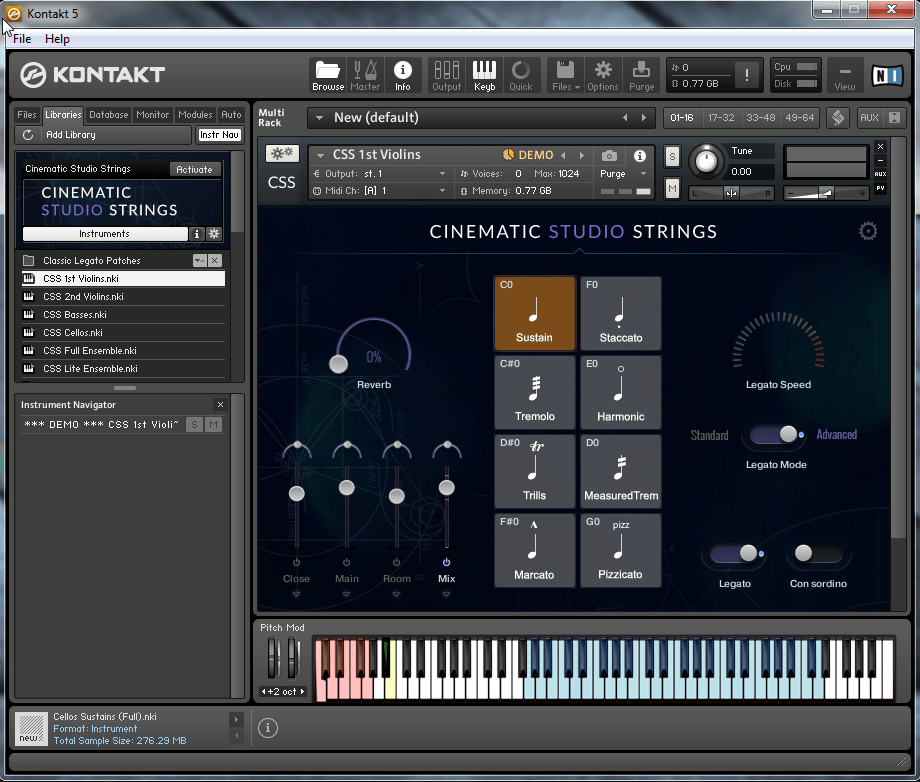The width and height of the screenshot is (920, 782).
Task: Open the Midi Ch dropdown
Action: click(x=442, y=191)
